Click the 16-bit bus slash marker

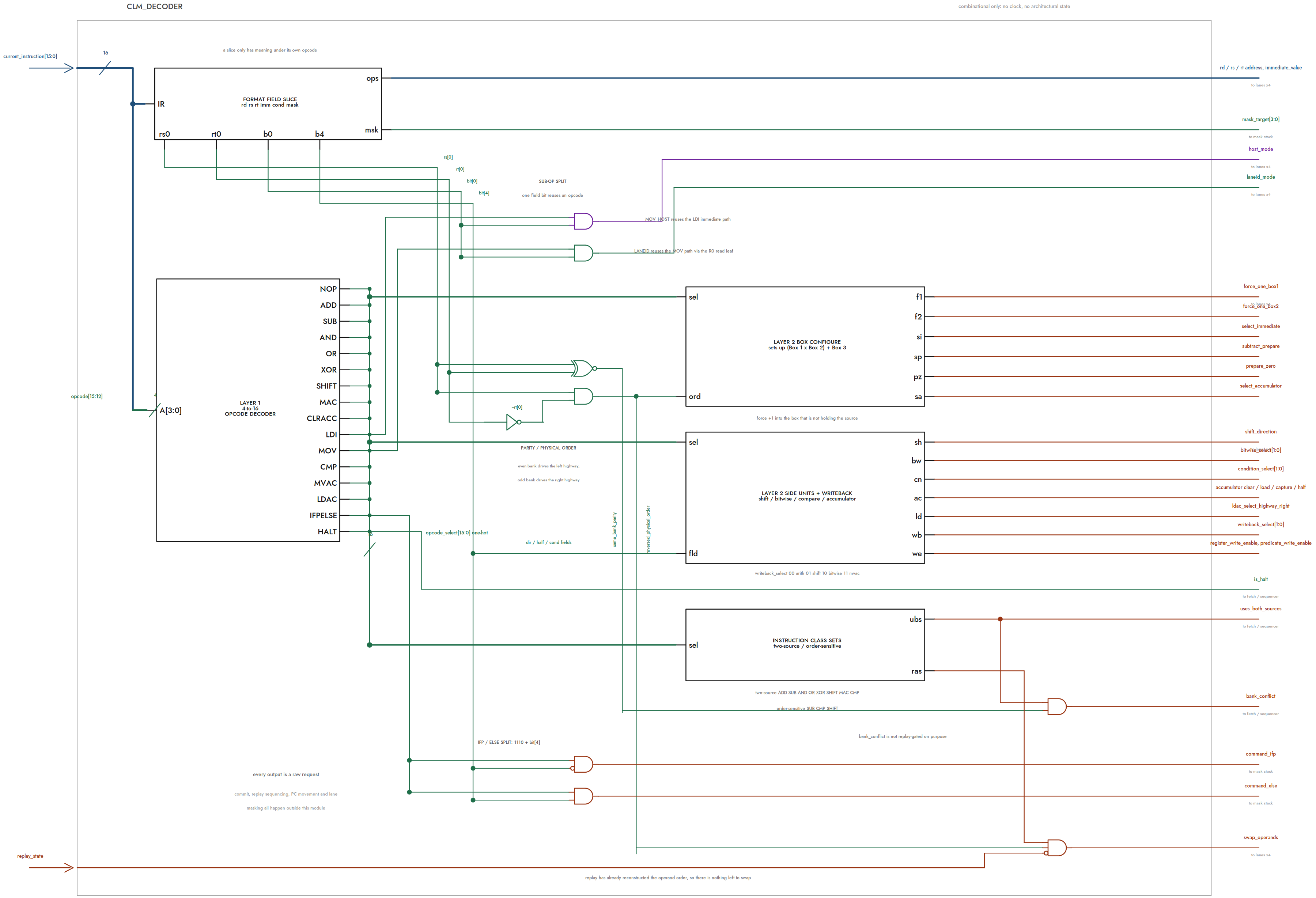pyautogui.click(x=105, y=68)
